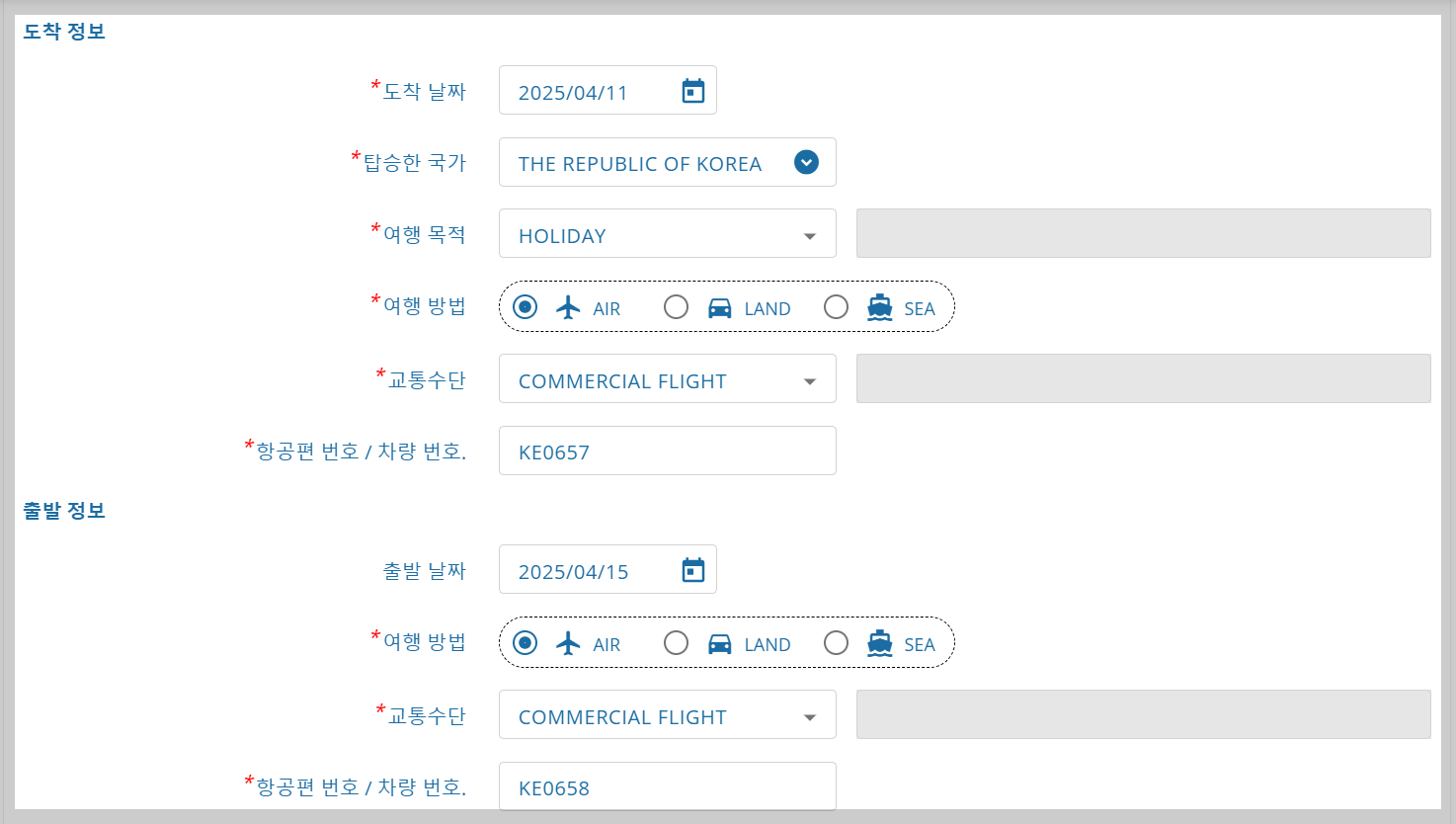Click the car icon beside LAND in arrival section

point(720,307)
